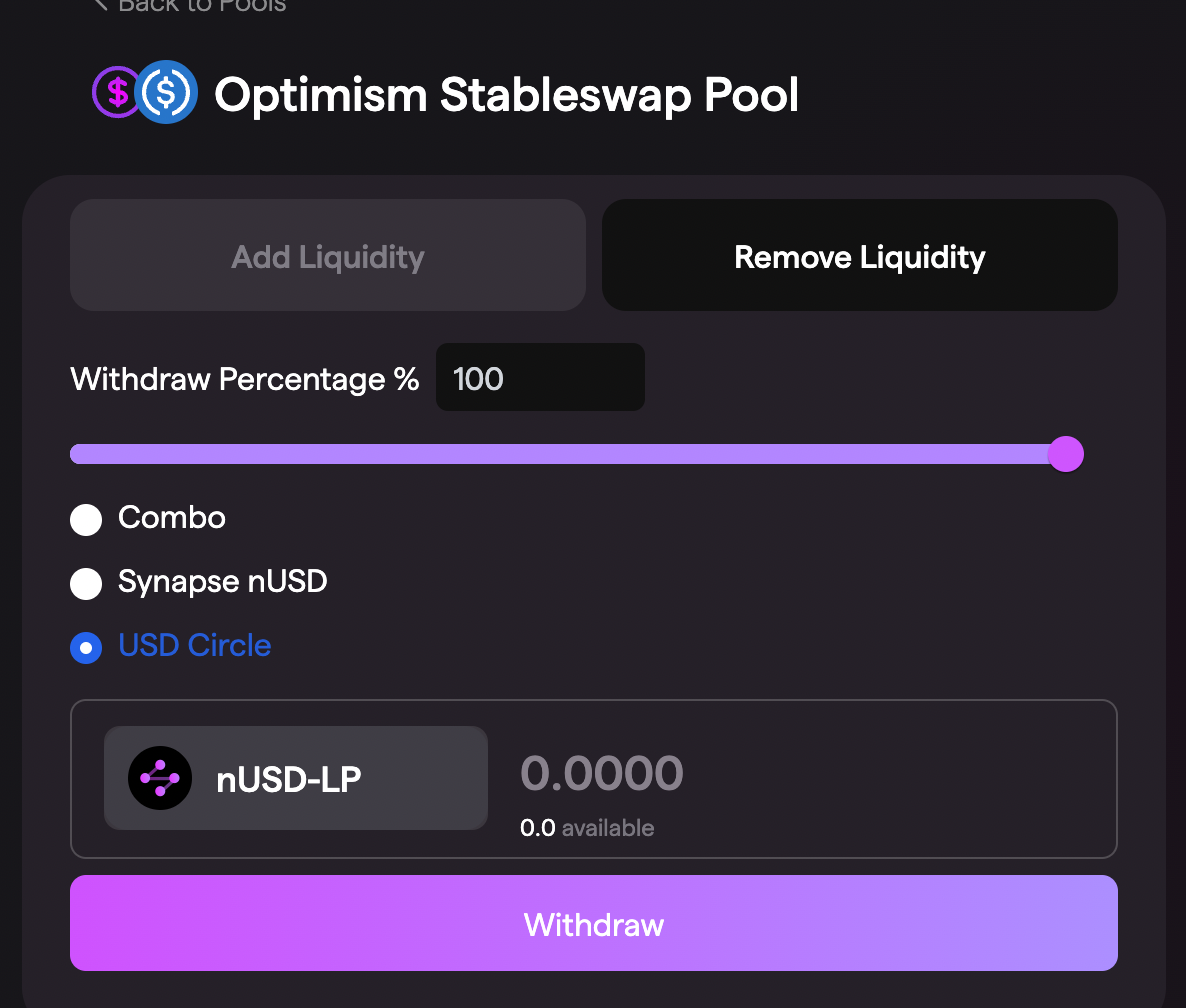Select the USD Circle radio button

86,648
